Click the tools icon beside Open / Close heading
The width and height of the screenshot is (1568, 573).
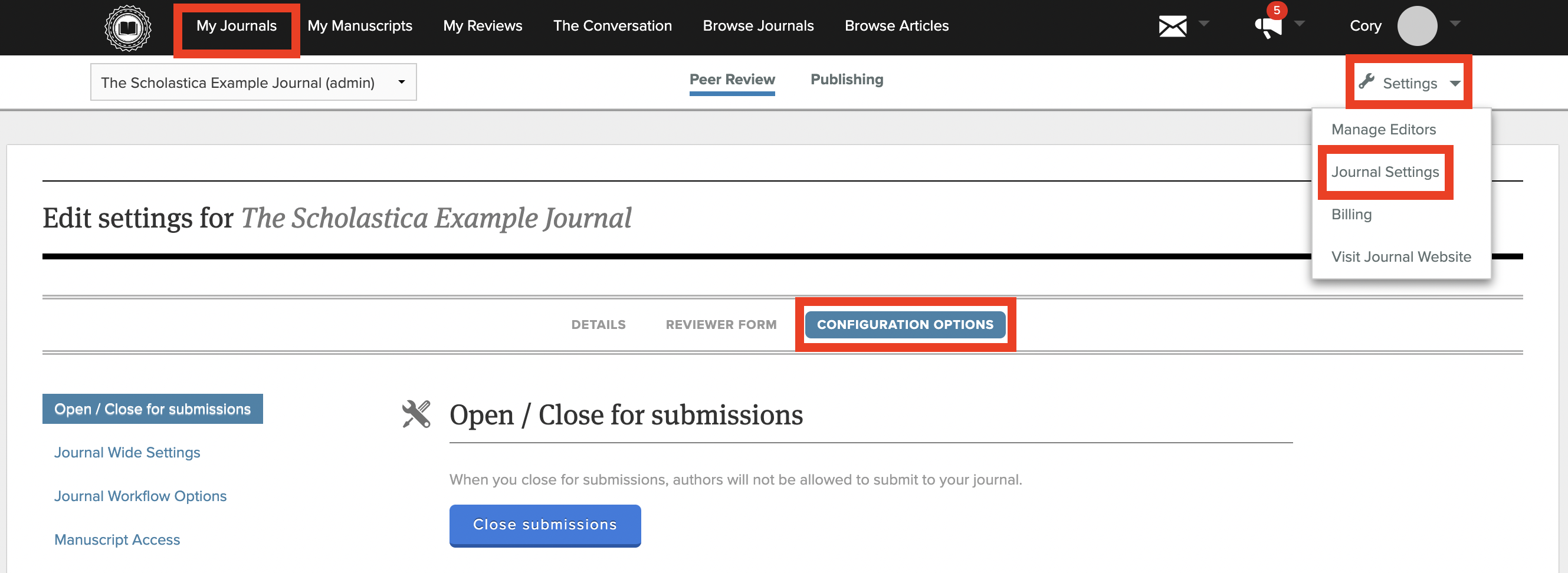[416, 414]
